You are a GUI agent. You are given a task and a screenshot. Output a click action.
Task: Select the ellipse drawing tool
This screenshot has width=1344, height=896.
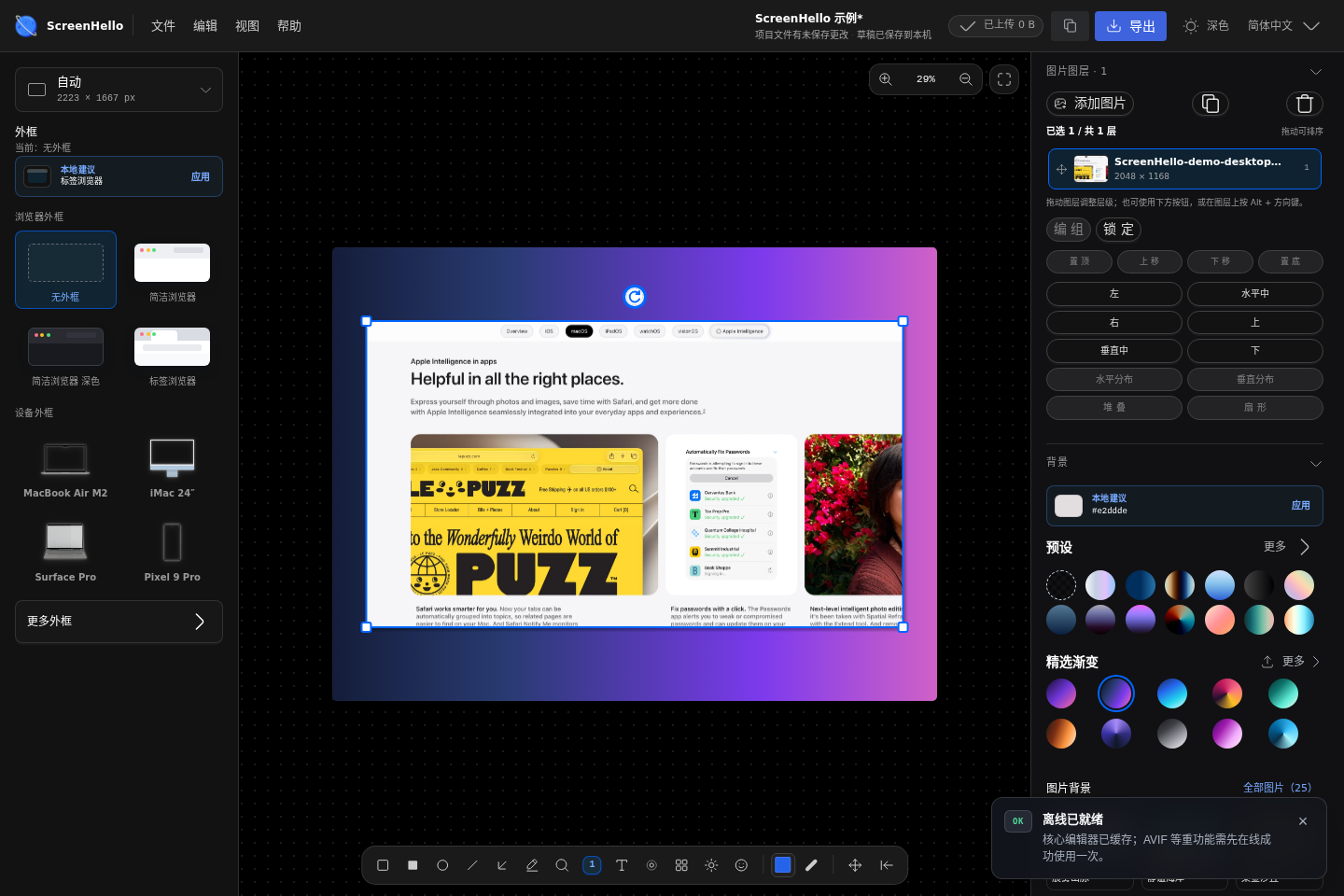point(442,865)
